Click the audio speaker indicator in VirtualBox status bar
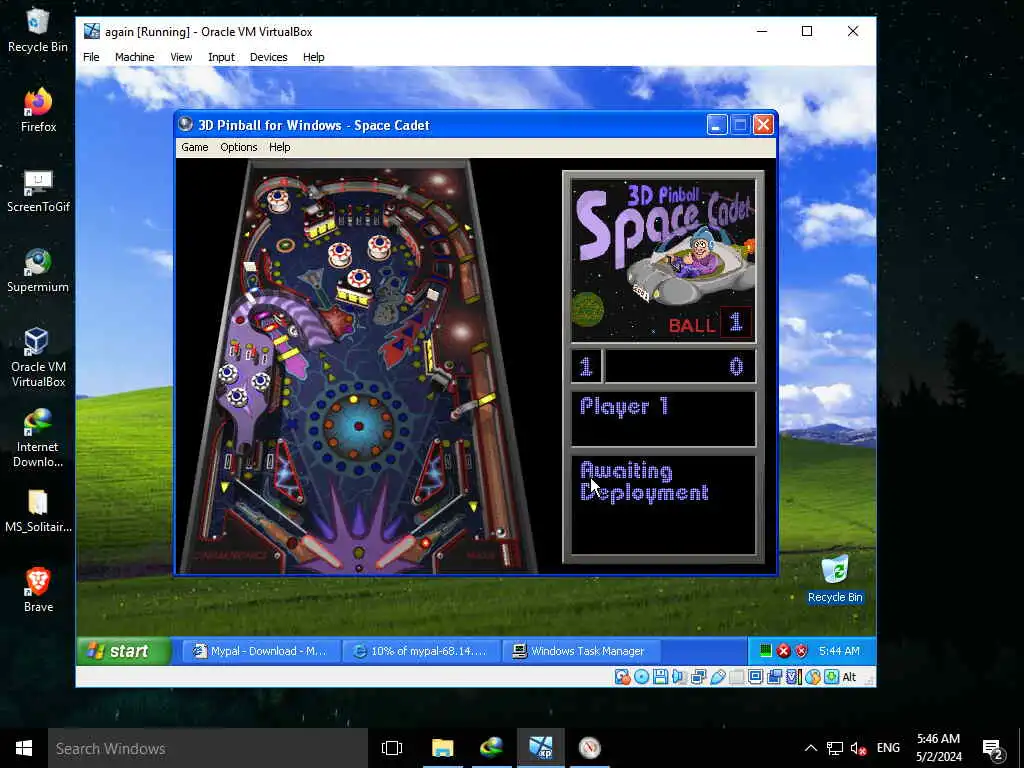 (679, 677)
